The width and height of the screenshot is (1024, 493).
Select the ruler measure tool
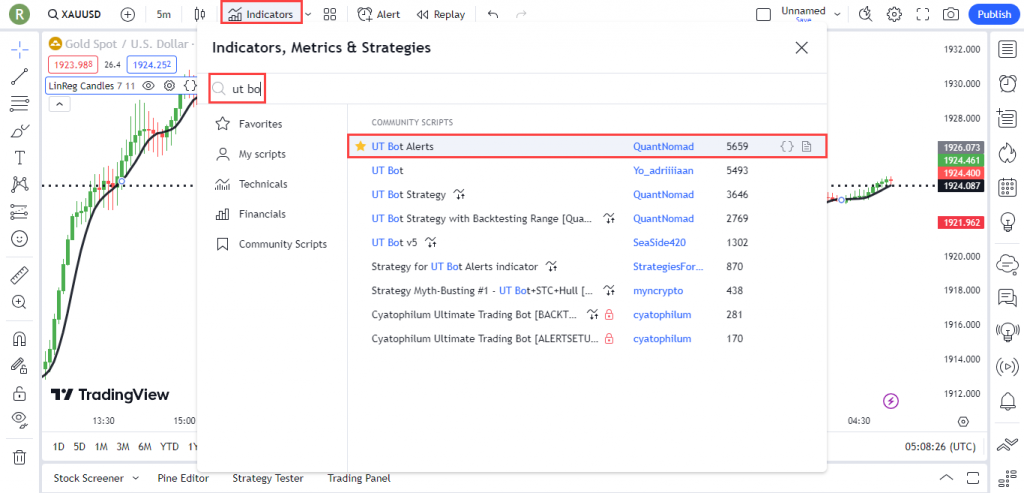(20, 275)
